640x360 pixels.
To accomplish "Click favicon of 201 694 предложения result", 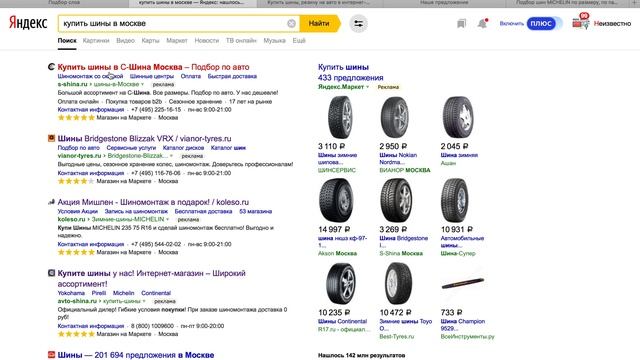I will pyautogui.click(x=51, y=355).
